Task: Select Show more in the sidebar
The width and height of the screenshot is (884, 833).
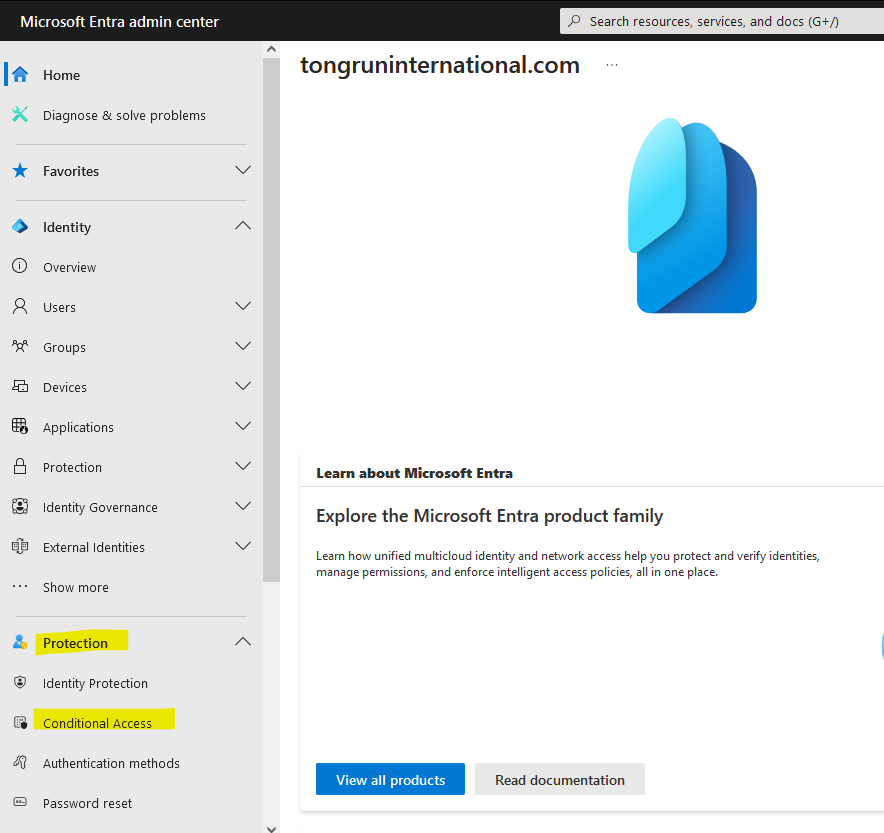Action: coord(76,587)
